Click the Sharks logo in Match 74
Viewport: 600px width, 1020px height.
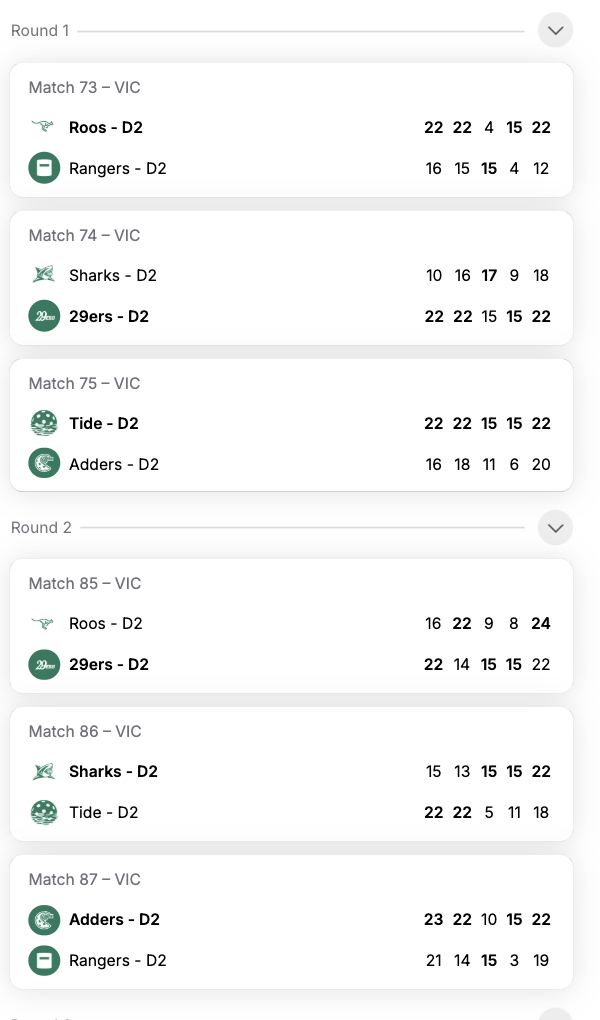click(x=44, y=275)
